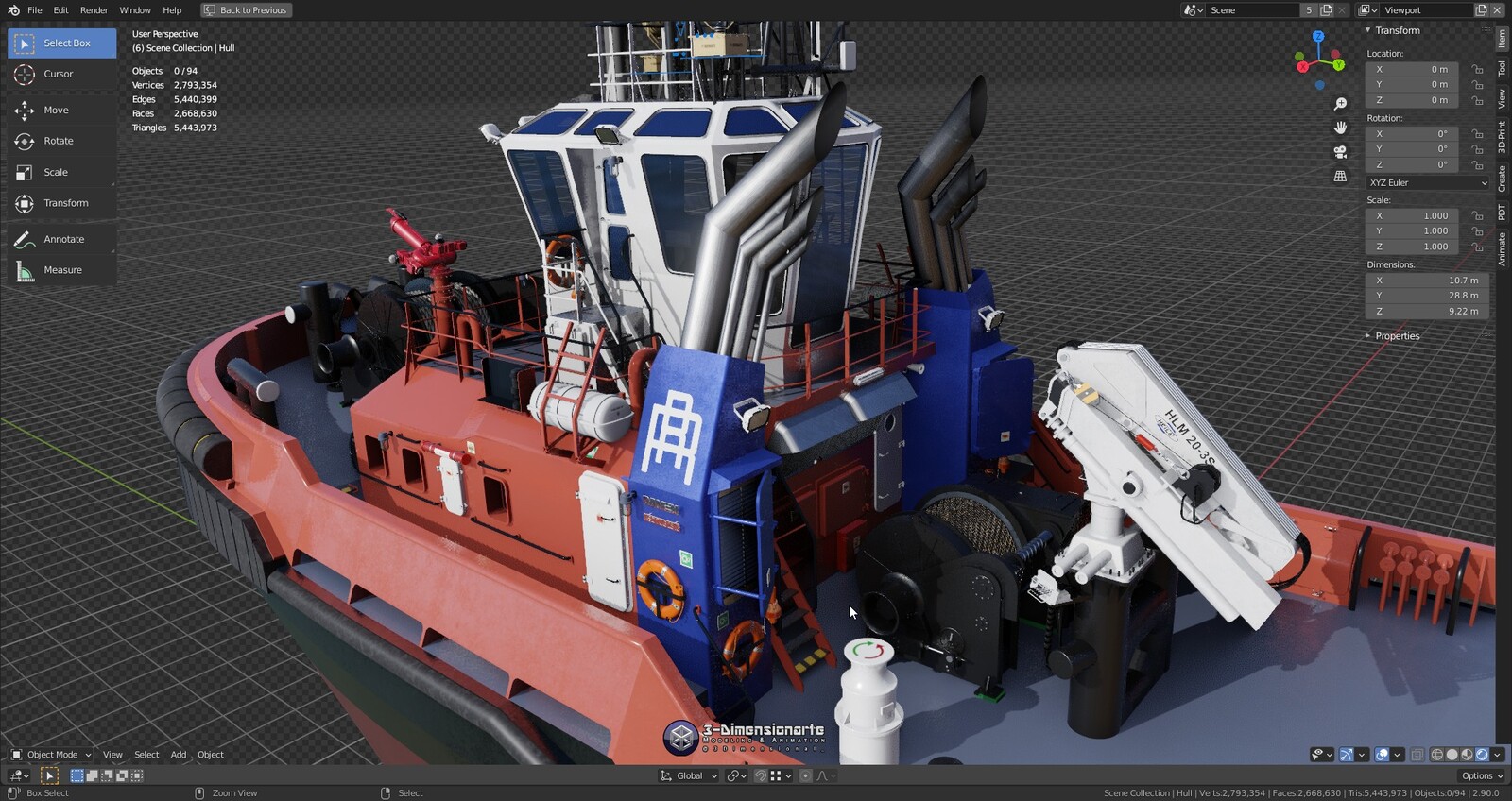Click the red X axis gizmo ball
The width and height of the screenshot is (1512, 801).
(x=1302, y=66)
